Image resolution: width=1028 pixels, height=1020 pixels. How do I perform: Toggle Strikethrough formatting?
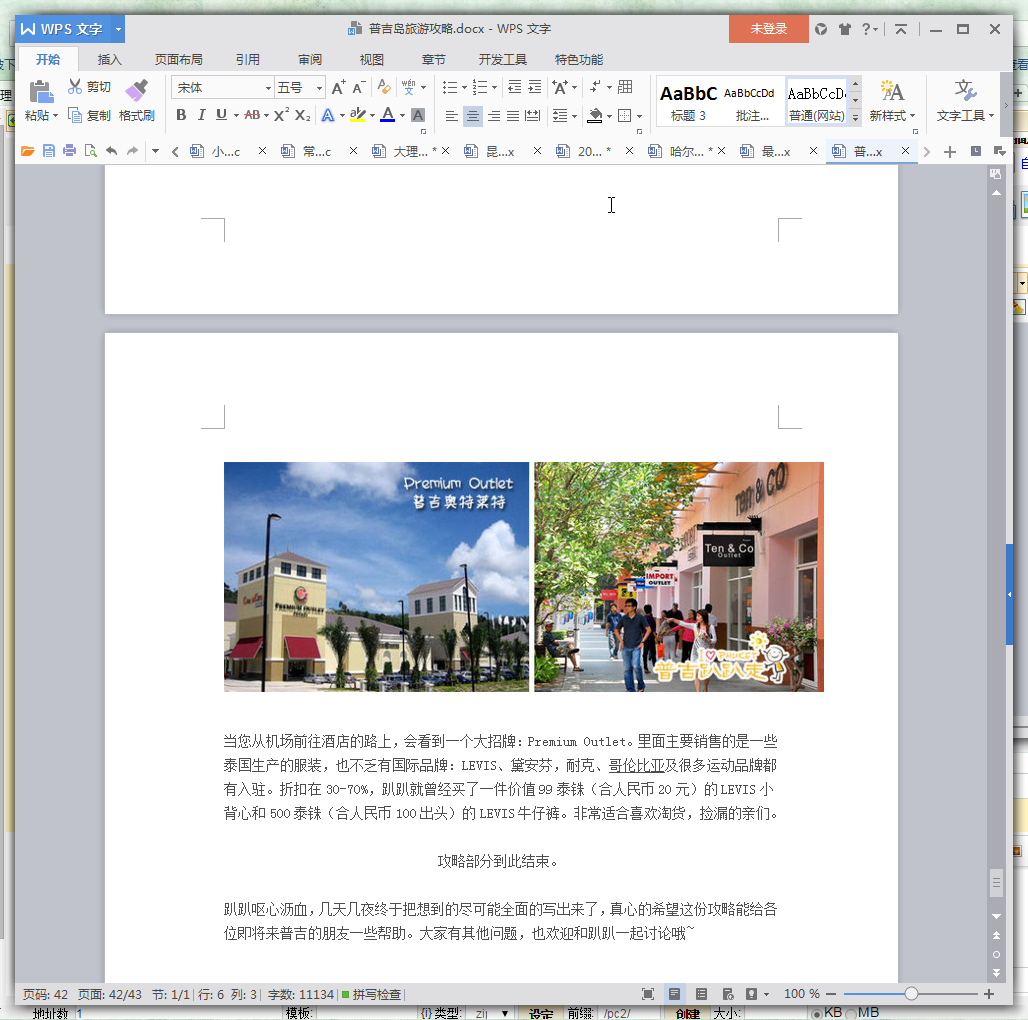[x=252, y=115]
